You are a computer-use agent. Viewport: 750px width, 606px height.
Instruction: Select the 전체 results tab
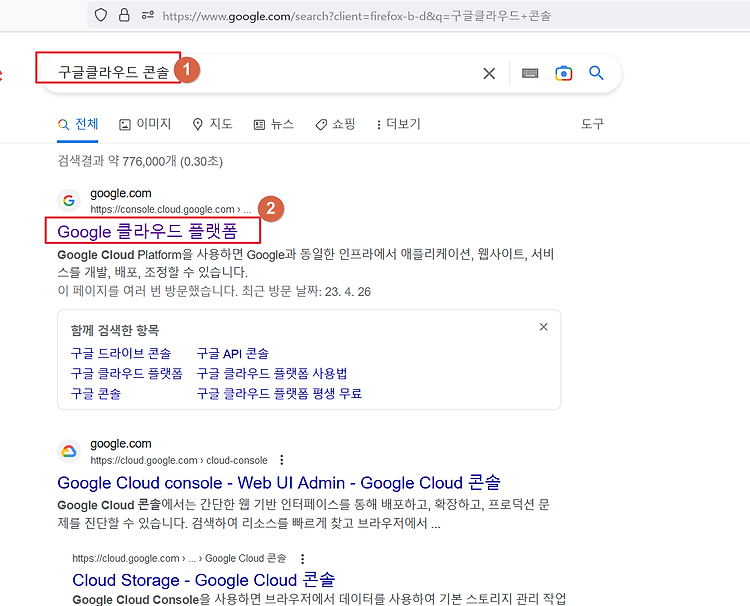click(77, 124)
